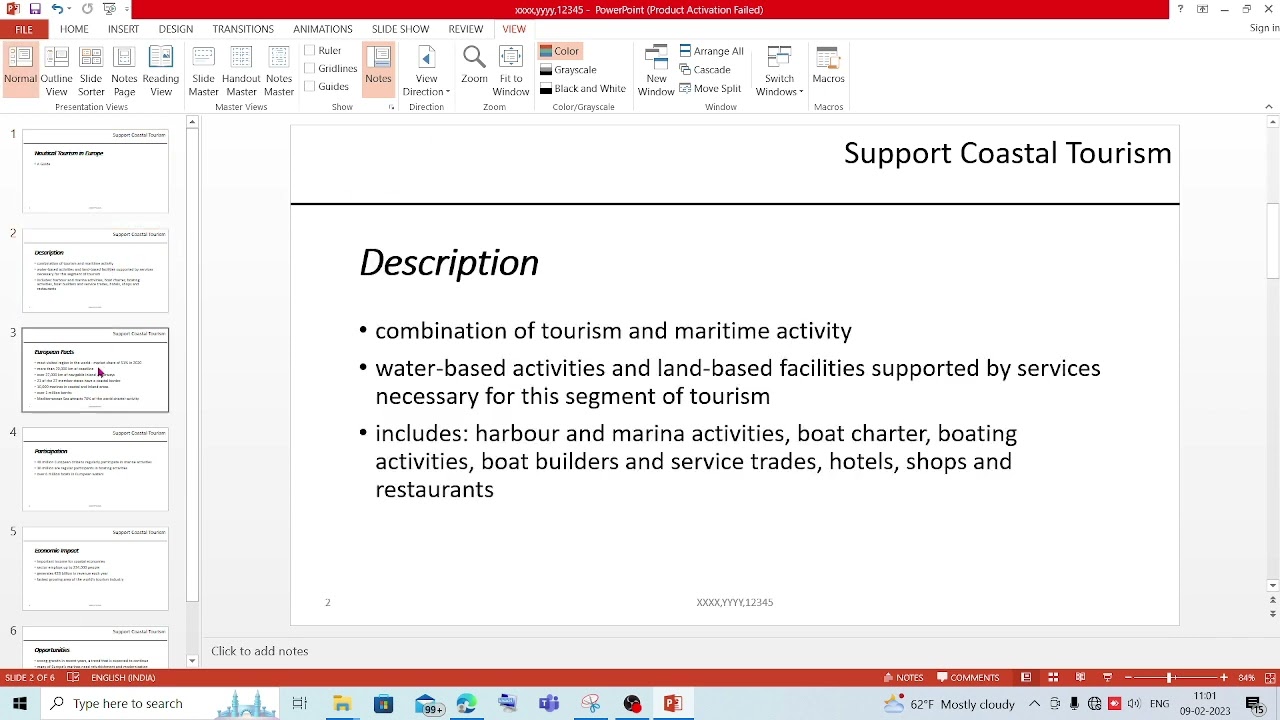1280x720 pixels.
Task: Switch to normal view from status bar
Action: [x=1026, y=677]
